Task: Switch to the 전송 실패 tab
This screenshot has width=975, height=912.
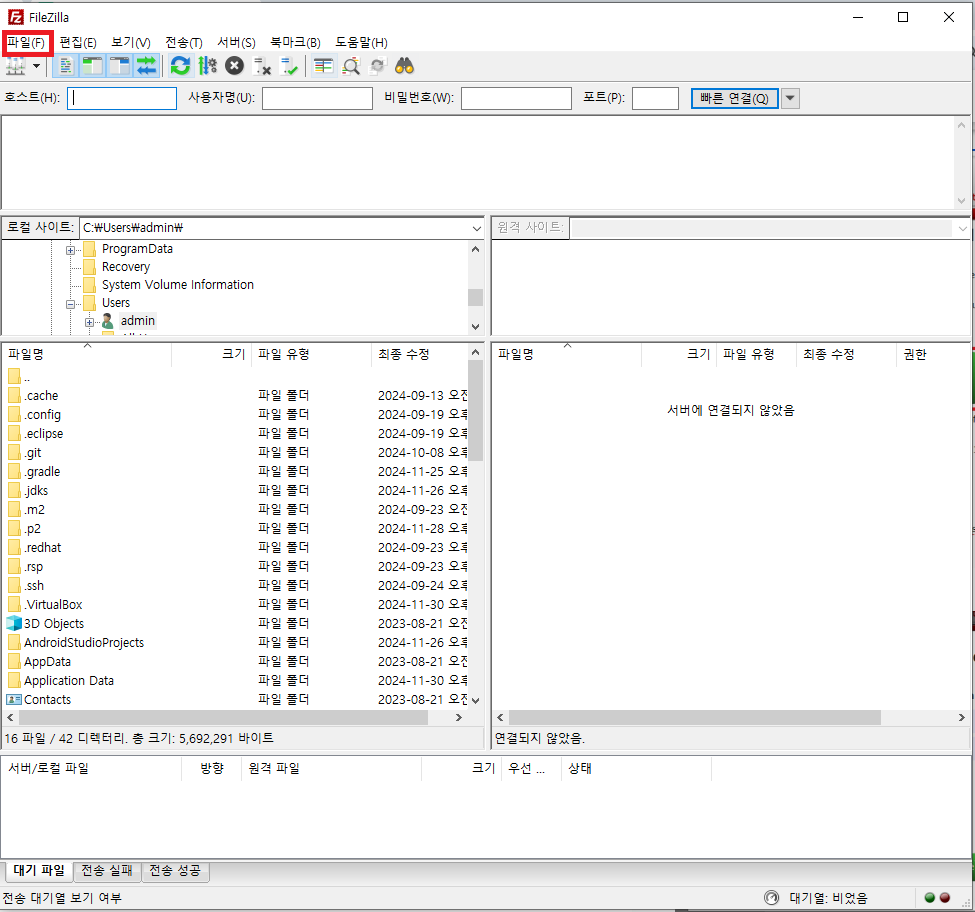Action: click(107, 871)
